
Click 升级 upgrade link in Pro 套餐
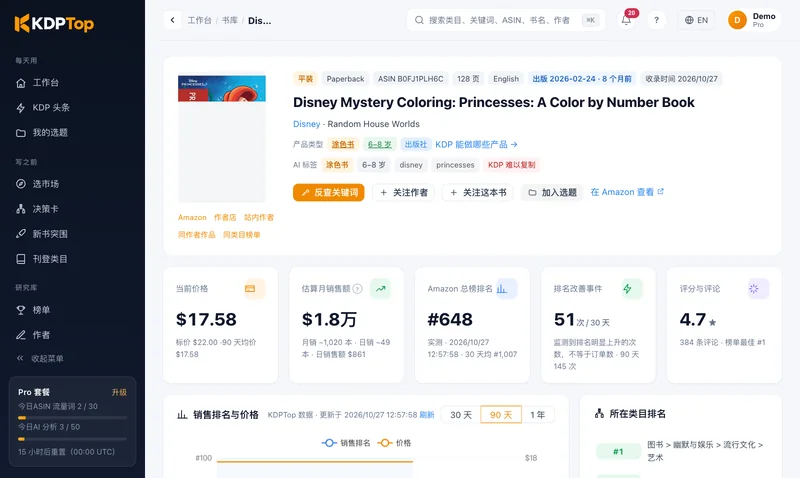click(x=119, y=392)
